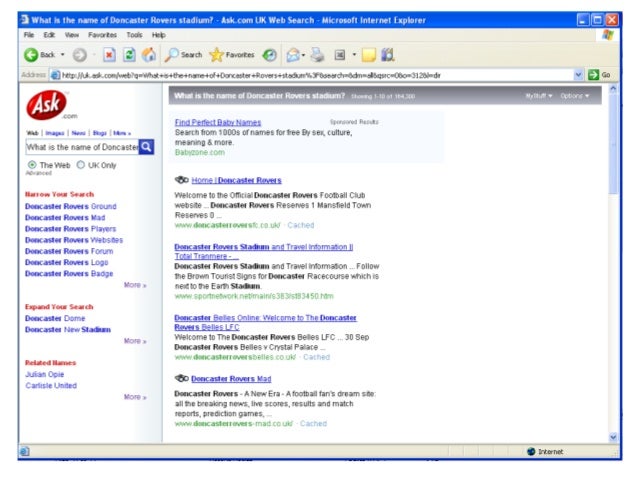Open 'Doncaster Rovers Ground' narrowed search link
638x479 pixels.
[70, 206]
